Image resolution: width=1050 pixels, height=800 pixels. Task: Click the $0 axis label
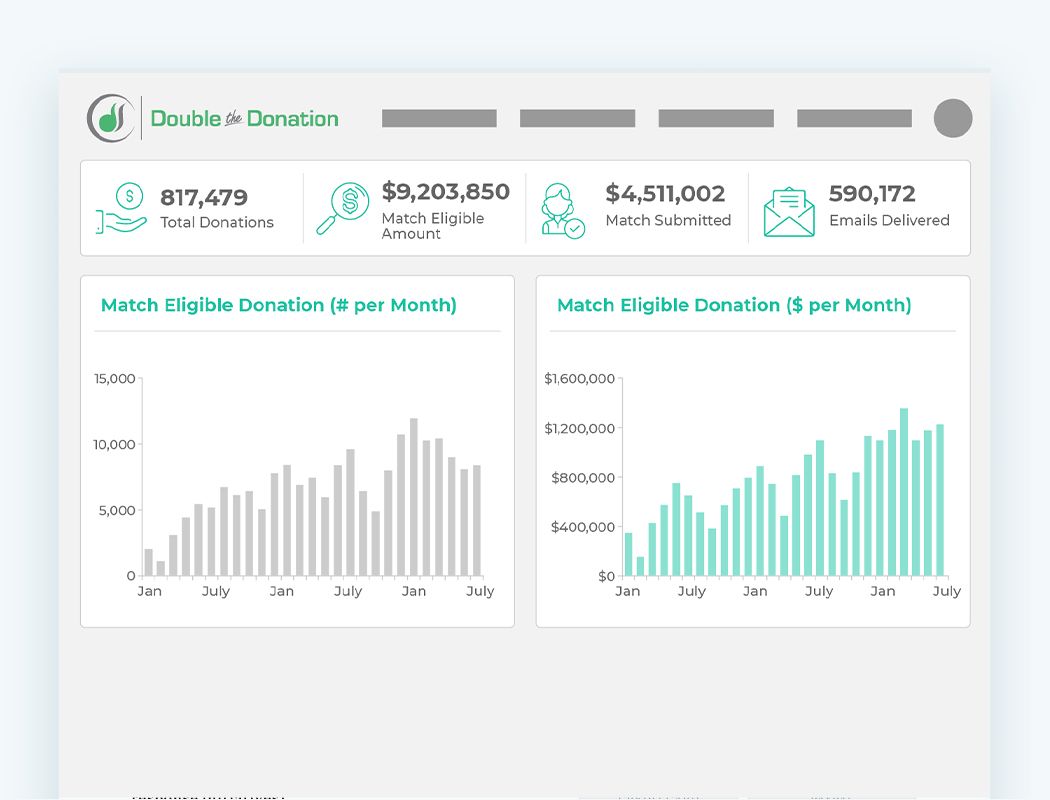pyautogui.click(x=607, y=576)
